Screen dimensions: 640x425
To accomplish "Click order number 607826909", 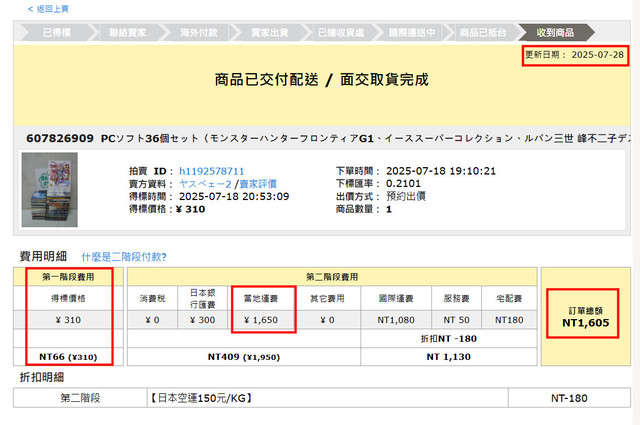I will coord(60,138).
